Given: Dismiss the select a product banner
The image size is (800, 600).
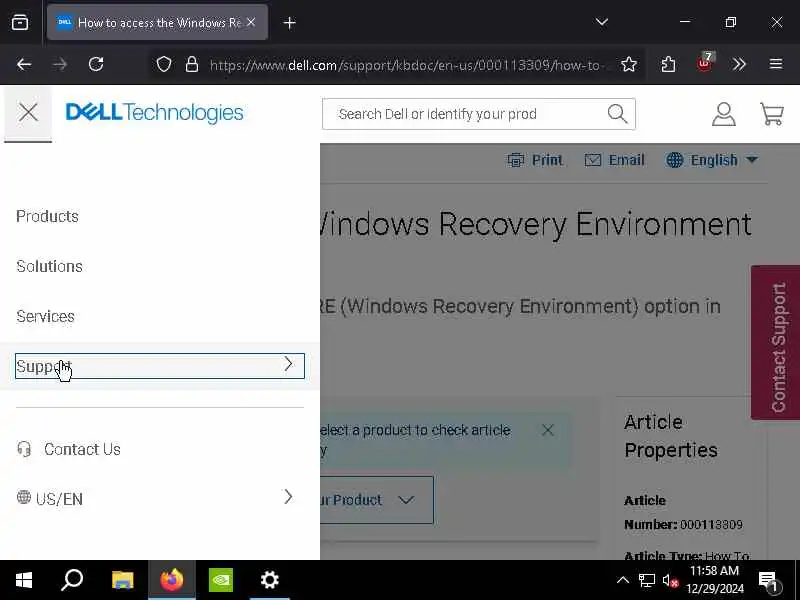Looking at the screenshot, I should coord(547,430).
